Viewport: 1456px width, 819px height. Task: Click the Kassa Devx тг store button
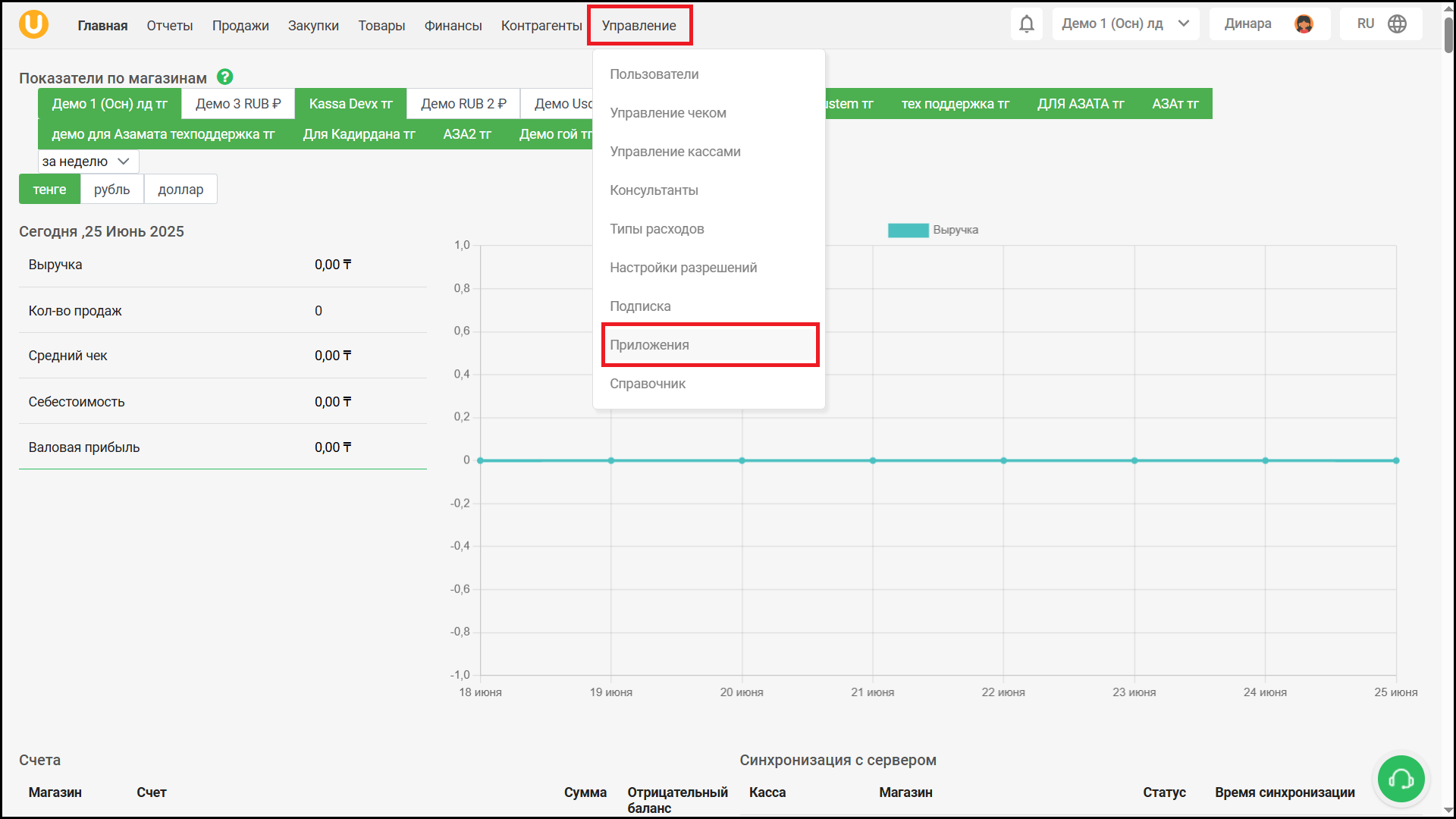tap(350, 104)
